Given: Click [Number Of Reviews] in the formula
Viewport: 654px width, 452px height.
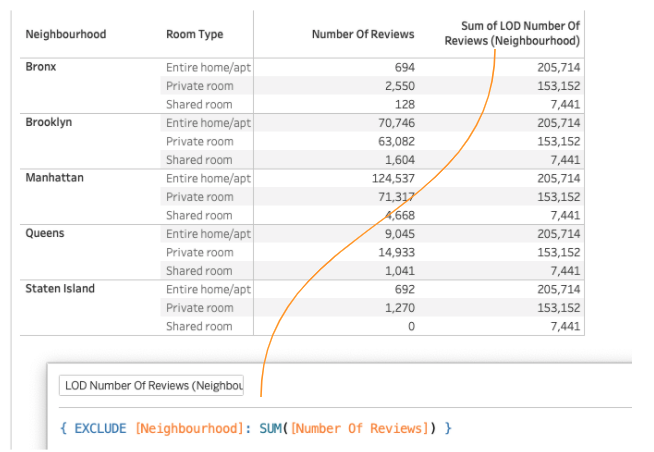Looking at the screenshot, I should click(362, 428).
